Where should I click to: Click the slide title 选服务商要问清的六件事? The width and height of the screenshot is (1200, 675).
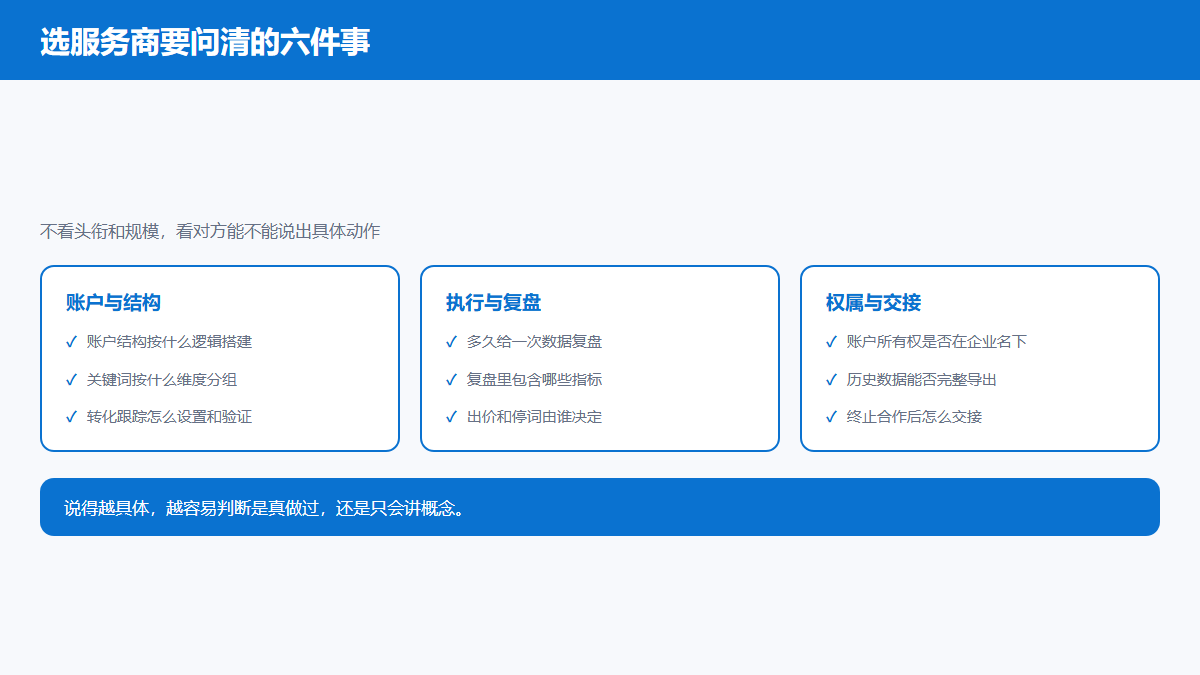click(205, 42)
